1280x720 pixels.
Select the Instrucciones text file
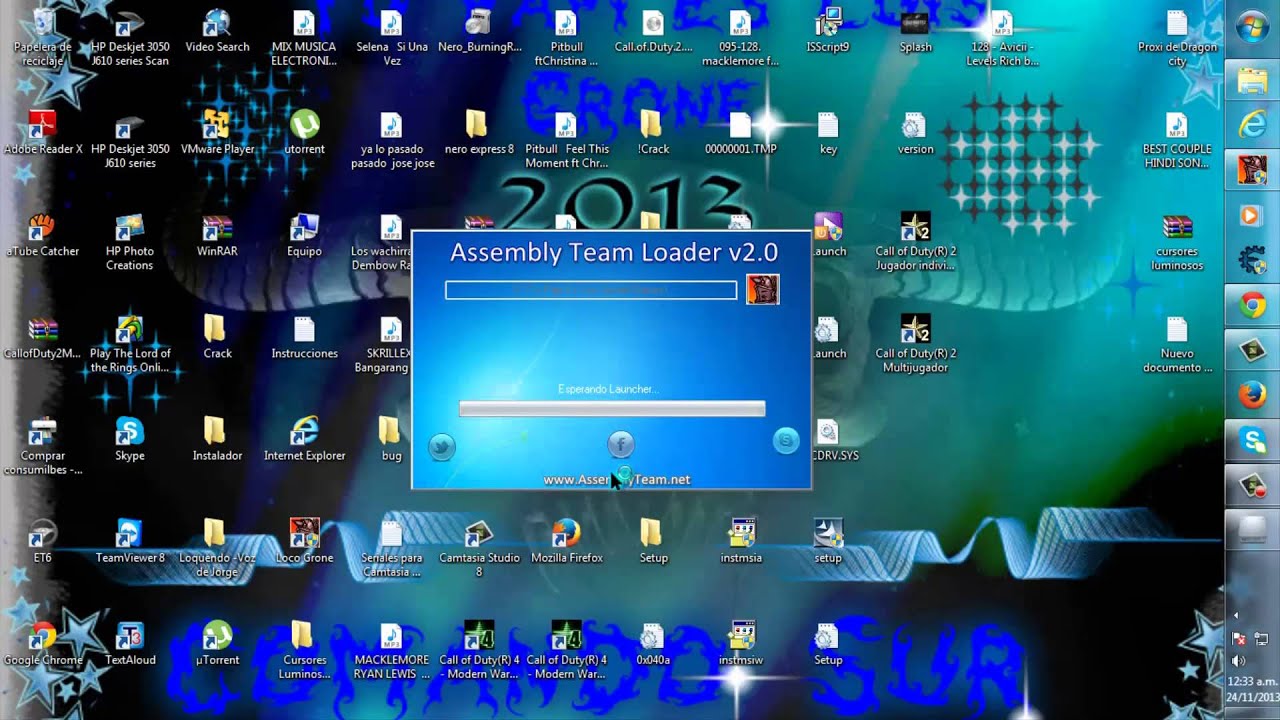tap(304, 338)
